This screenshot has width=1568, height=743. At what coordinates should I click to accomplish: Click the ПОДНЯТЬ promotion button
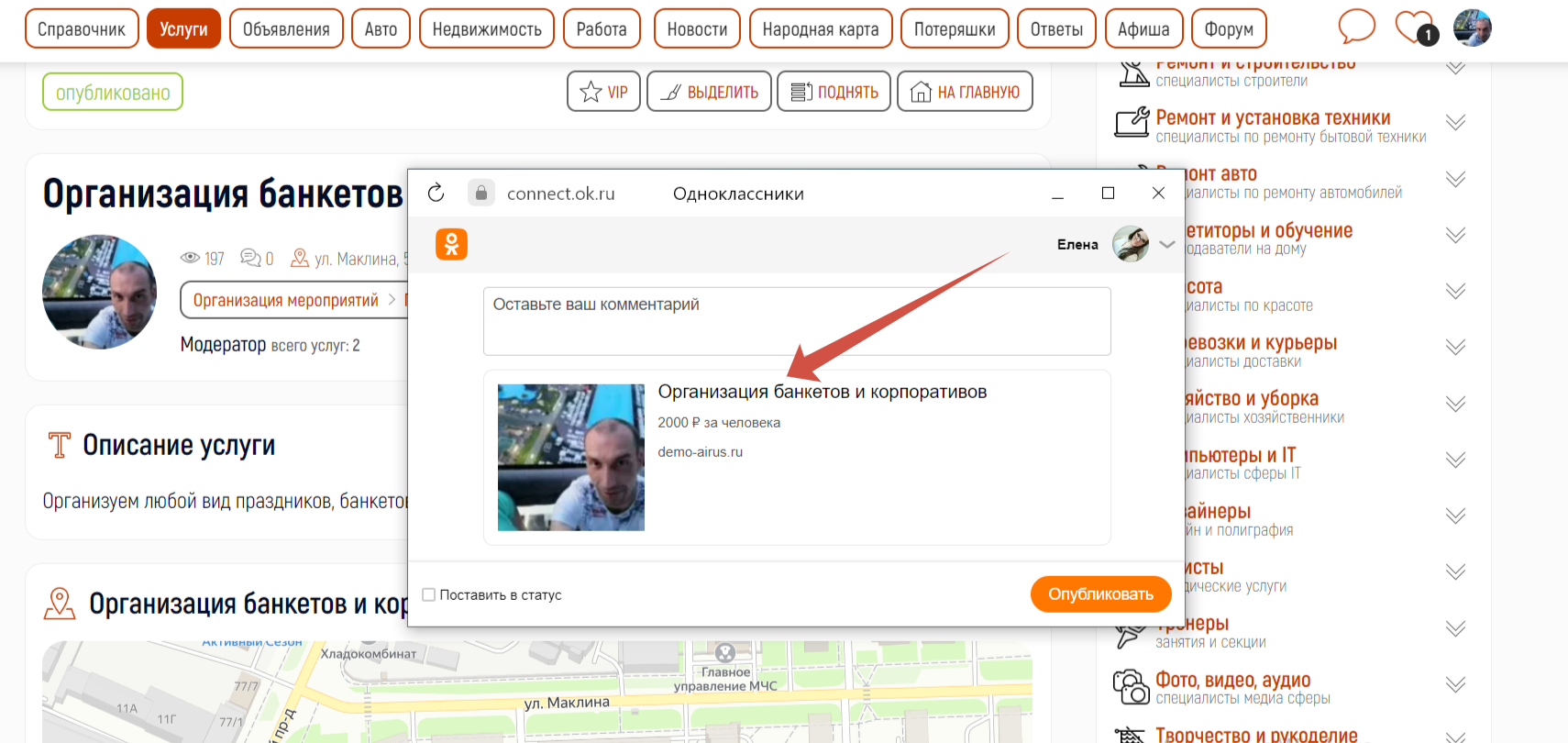click(x=834, y=92)
